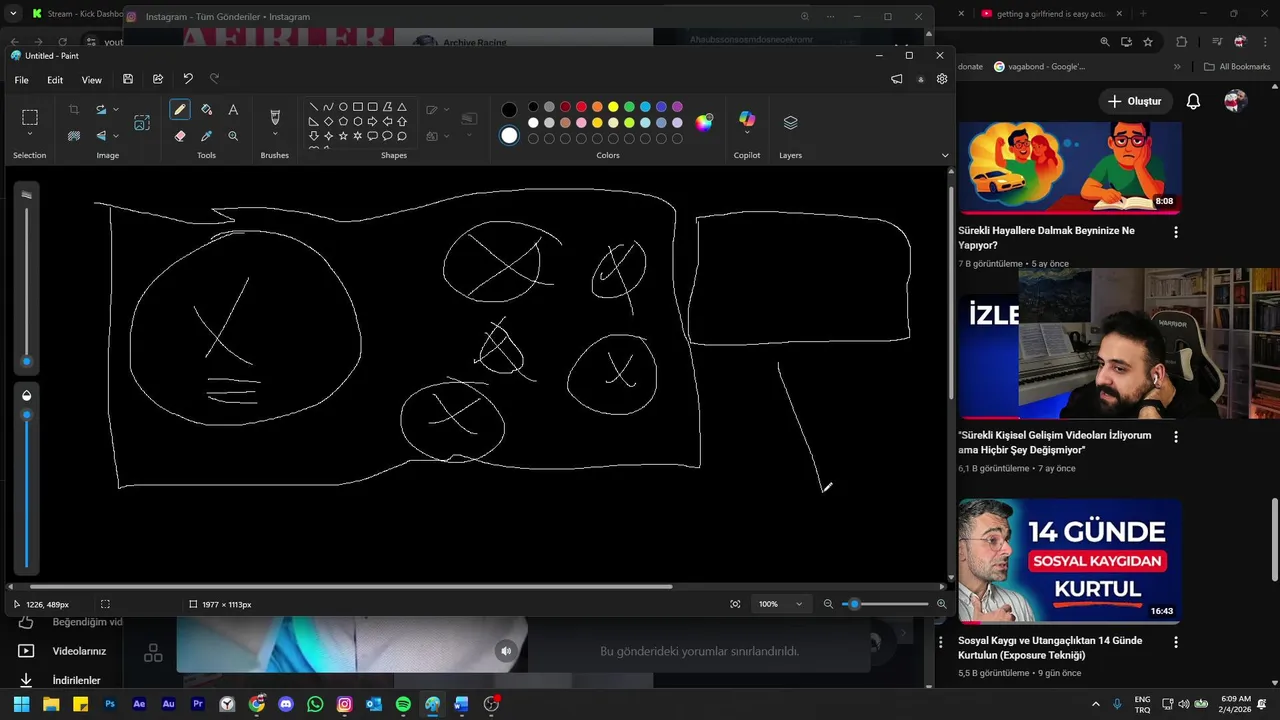This screenshot has height=720, width=1280.
Task: Click the Magnifier tool
Action: 233,136
